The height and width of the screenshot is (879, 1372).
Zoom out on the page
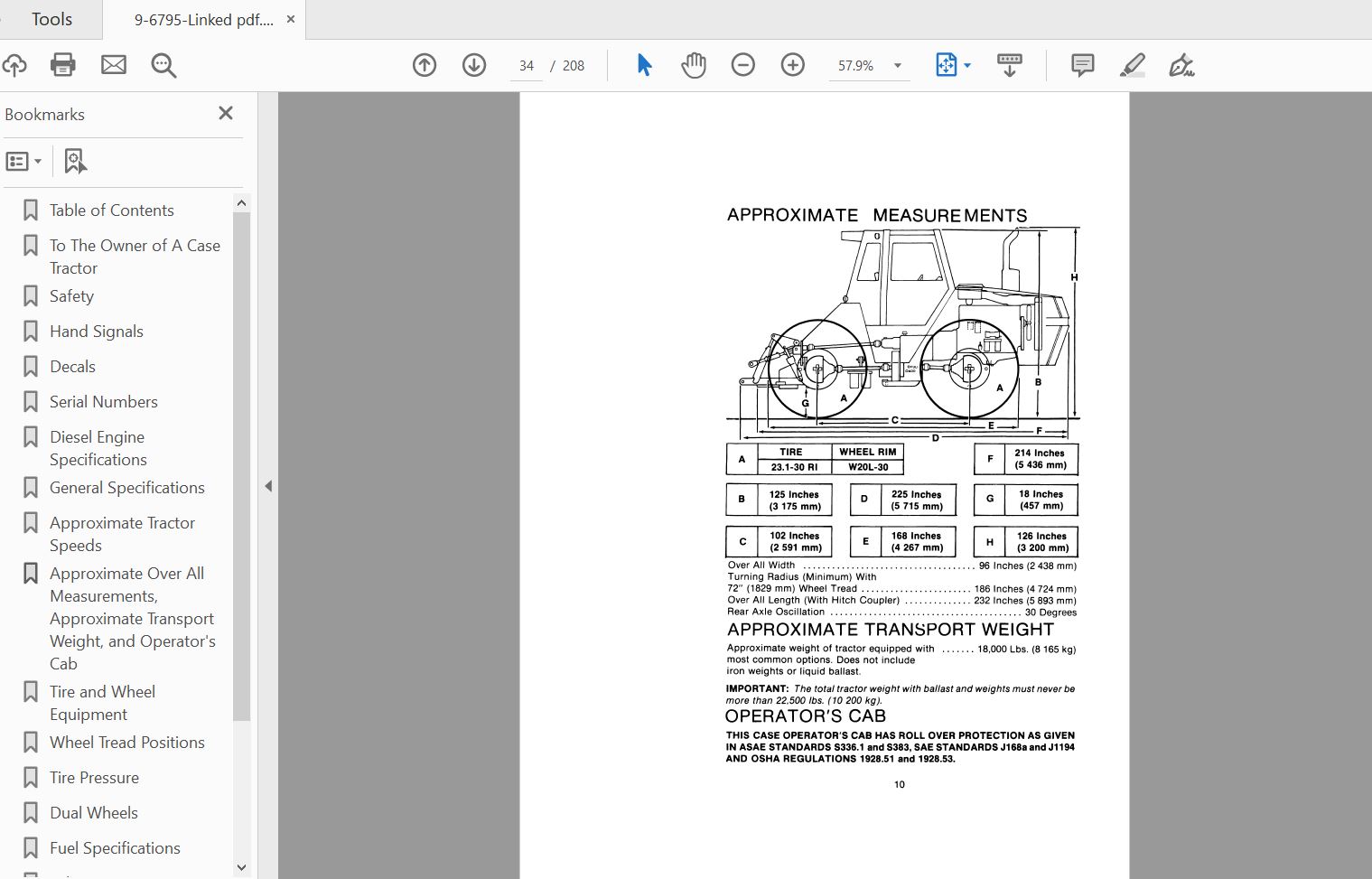pyautogui.click(x=742, y=64)
